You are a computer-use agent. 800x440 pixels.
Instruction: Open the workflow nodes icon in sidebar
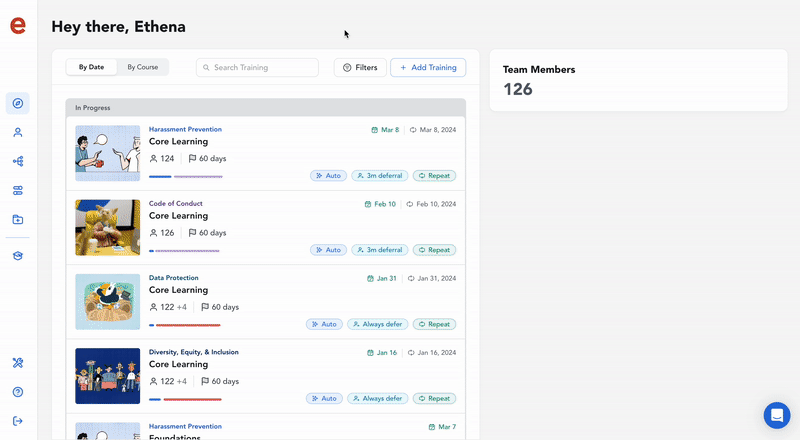point(18,161)
